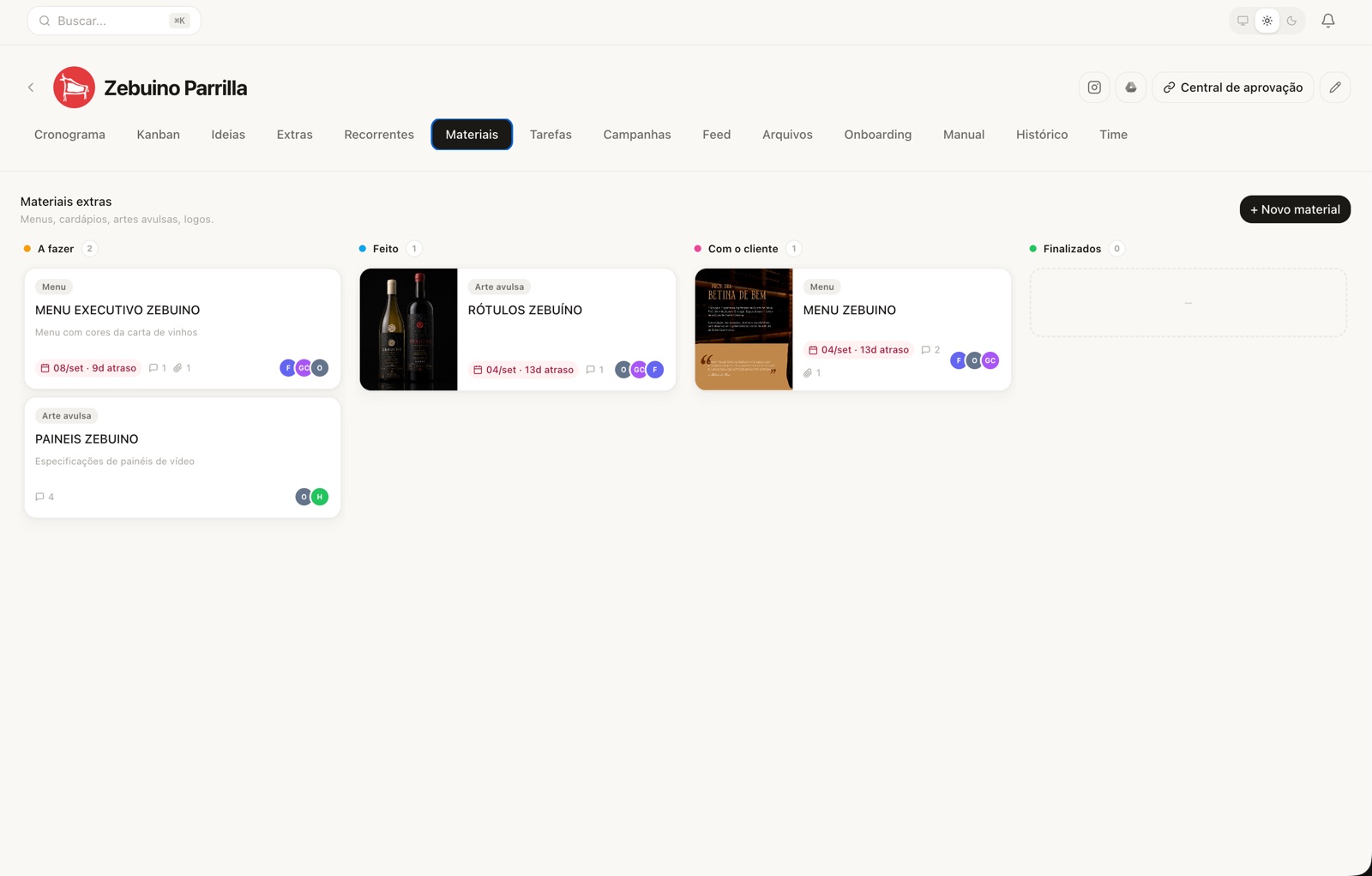
Task: Open the Cronograma tab
Action: [69, 135]
